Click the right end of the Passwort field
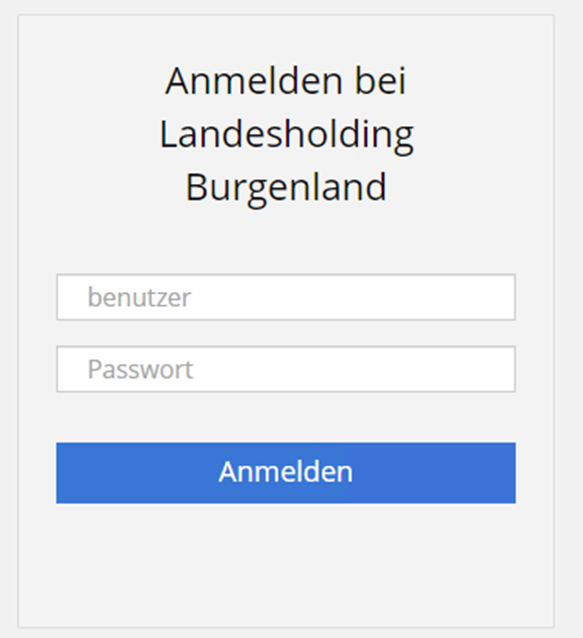This screenshot has width=583, height=638. click(500, 369)
